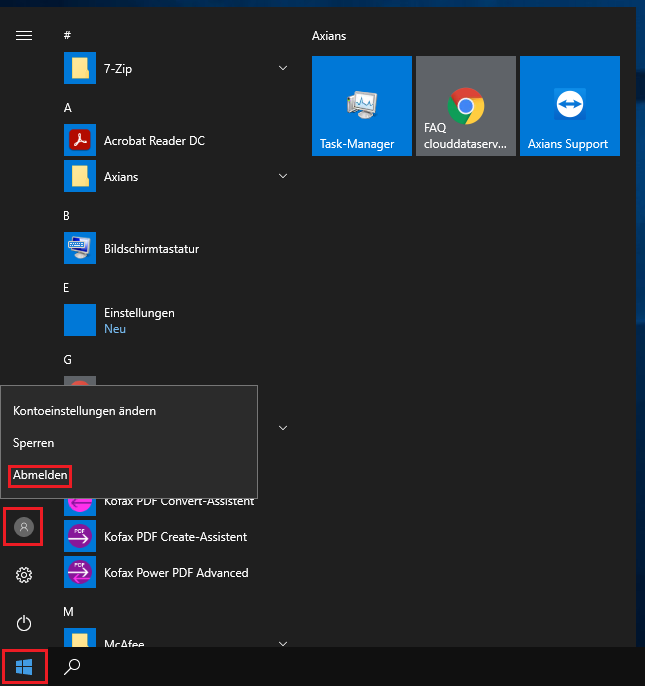Open the FAQ clouddataserv Chrome tile

466,106
